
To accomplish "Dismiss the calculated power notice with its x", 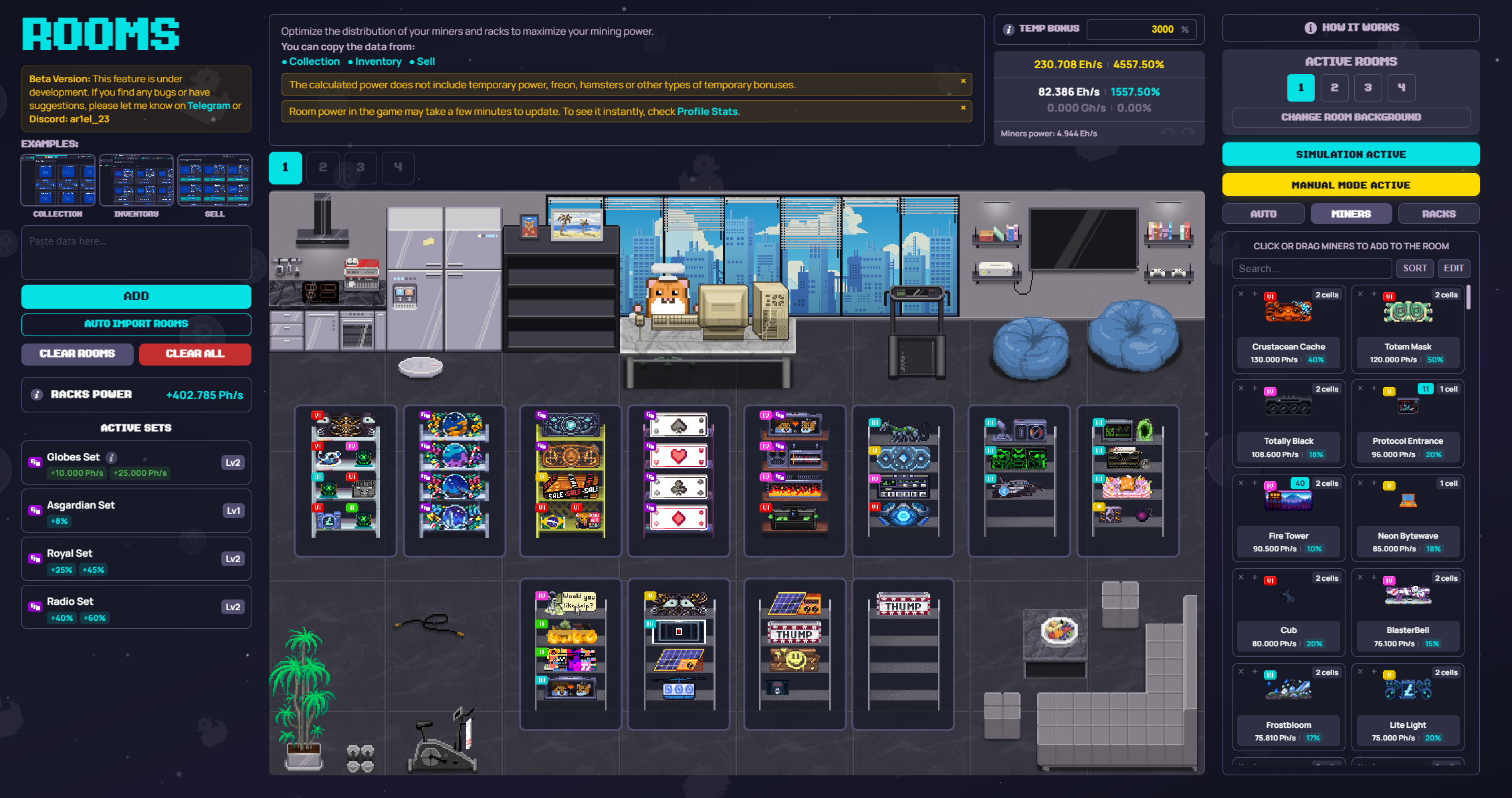I will coord(963,81).
